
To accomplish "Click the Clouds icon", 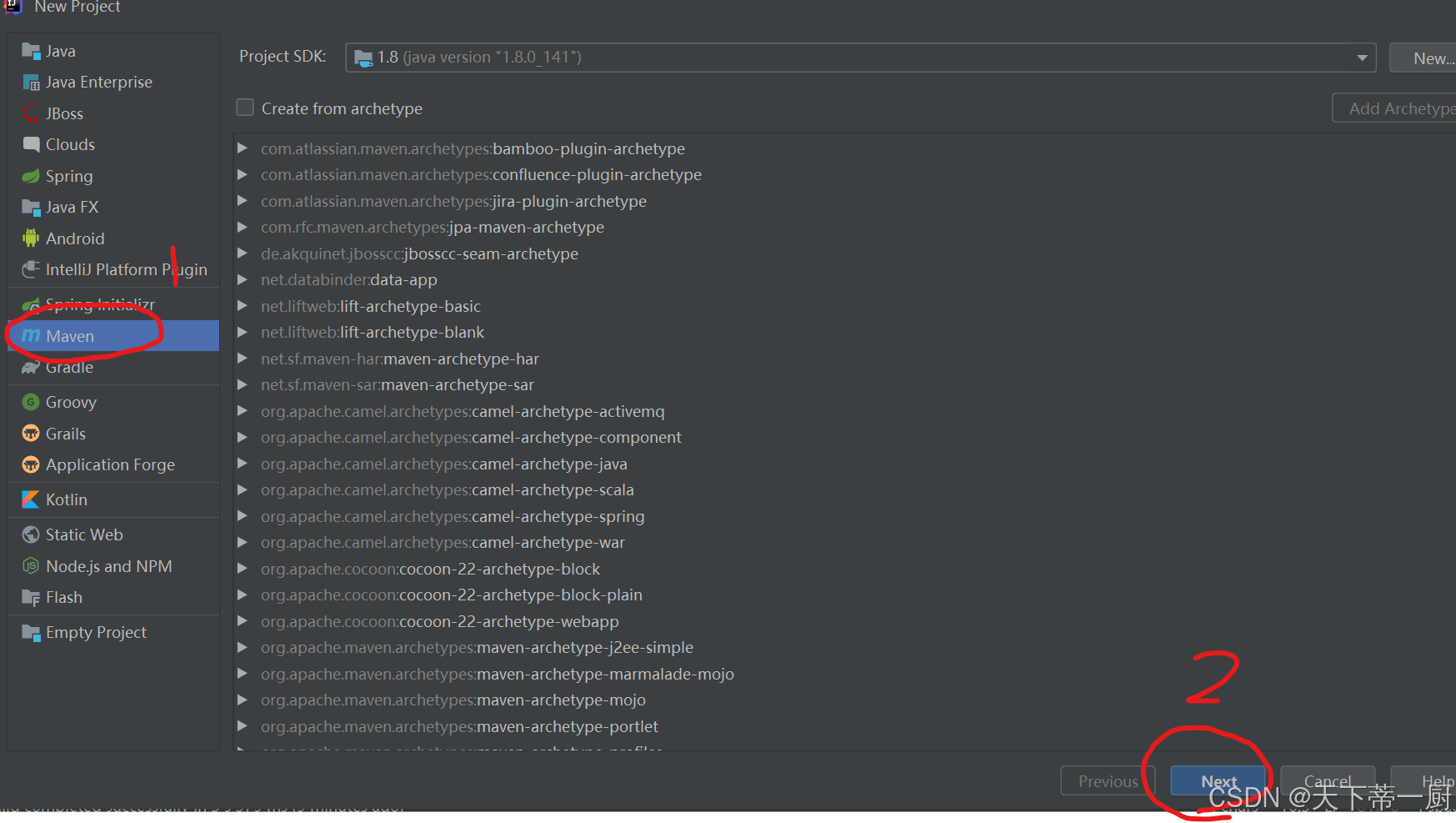I will tap(31, 144).
